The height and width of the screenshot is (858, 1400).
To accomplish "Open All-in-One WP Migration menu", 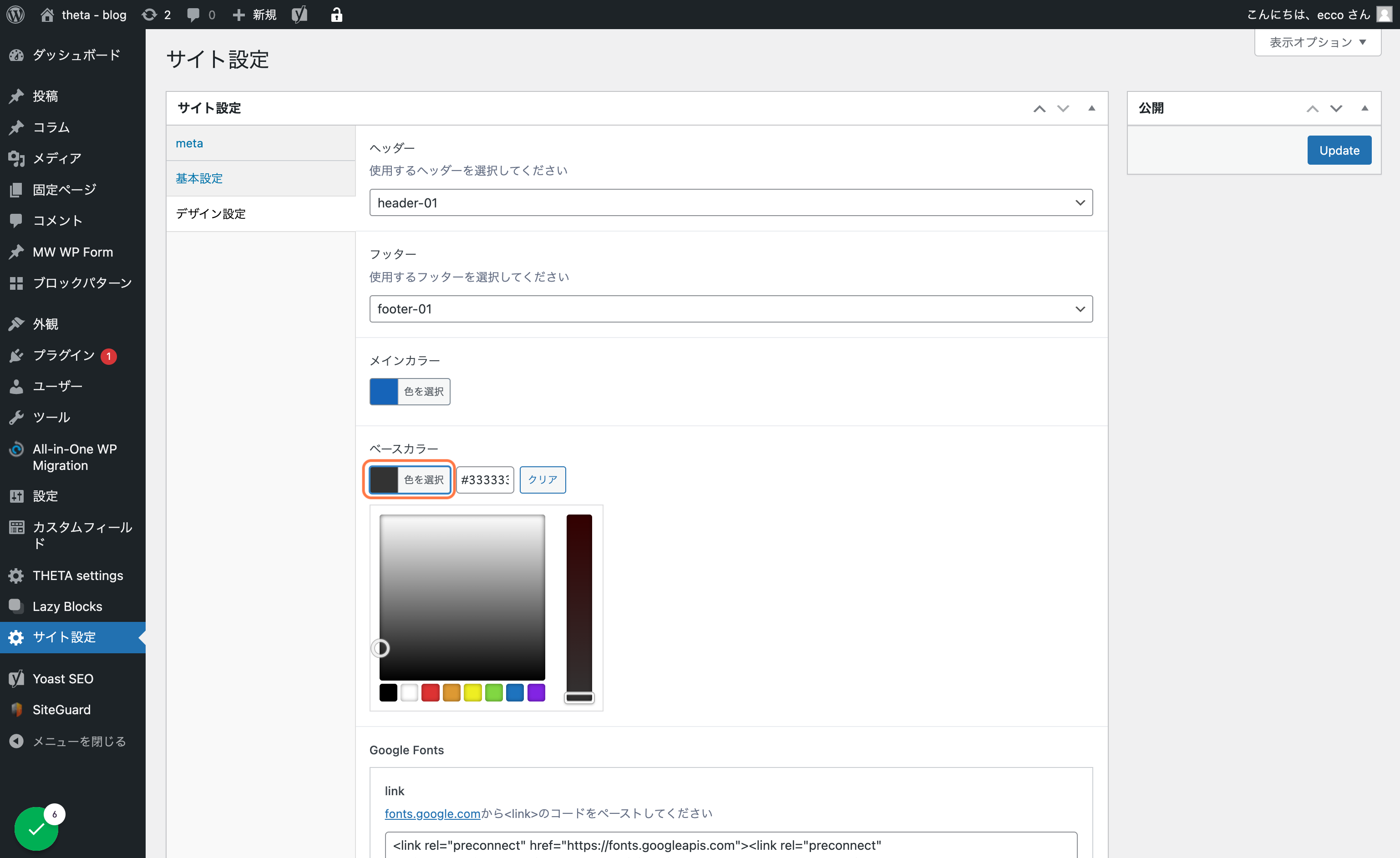I will point(73,457).
